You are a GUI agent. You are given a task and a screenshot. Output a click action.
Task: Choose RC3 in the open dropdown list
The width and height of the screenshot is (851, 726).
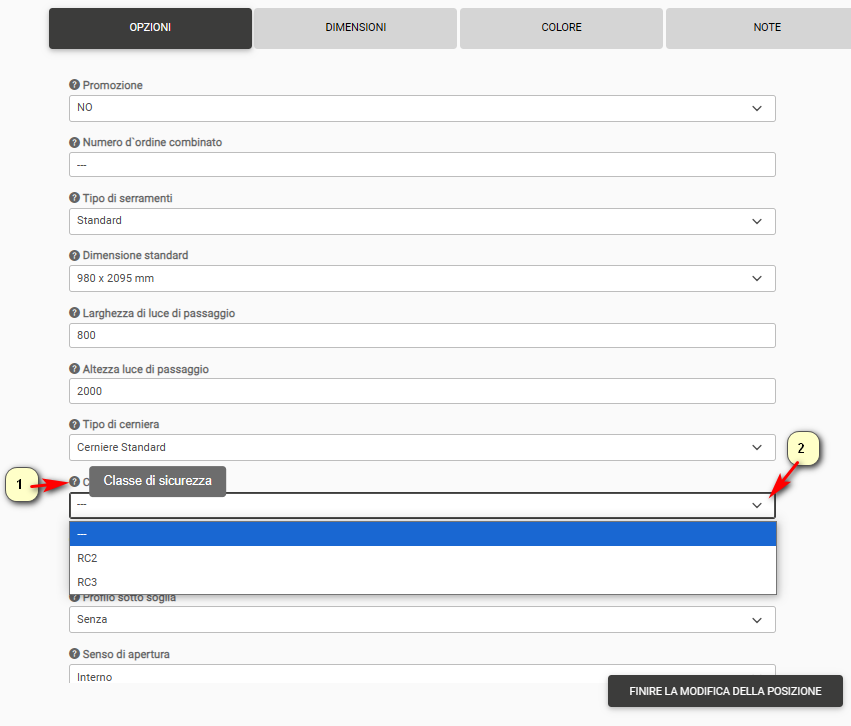click(422, 582)
